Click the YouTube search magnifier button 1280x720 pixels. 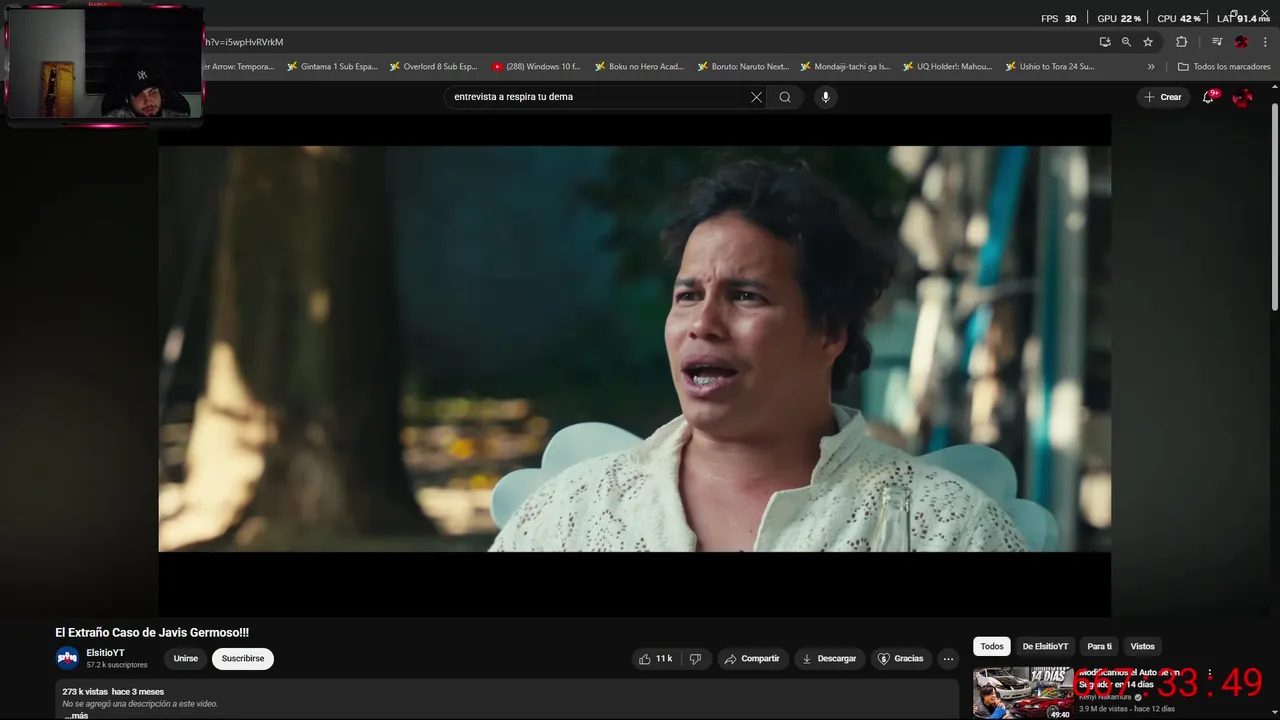point(785,97)
